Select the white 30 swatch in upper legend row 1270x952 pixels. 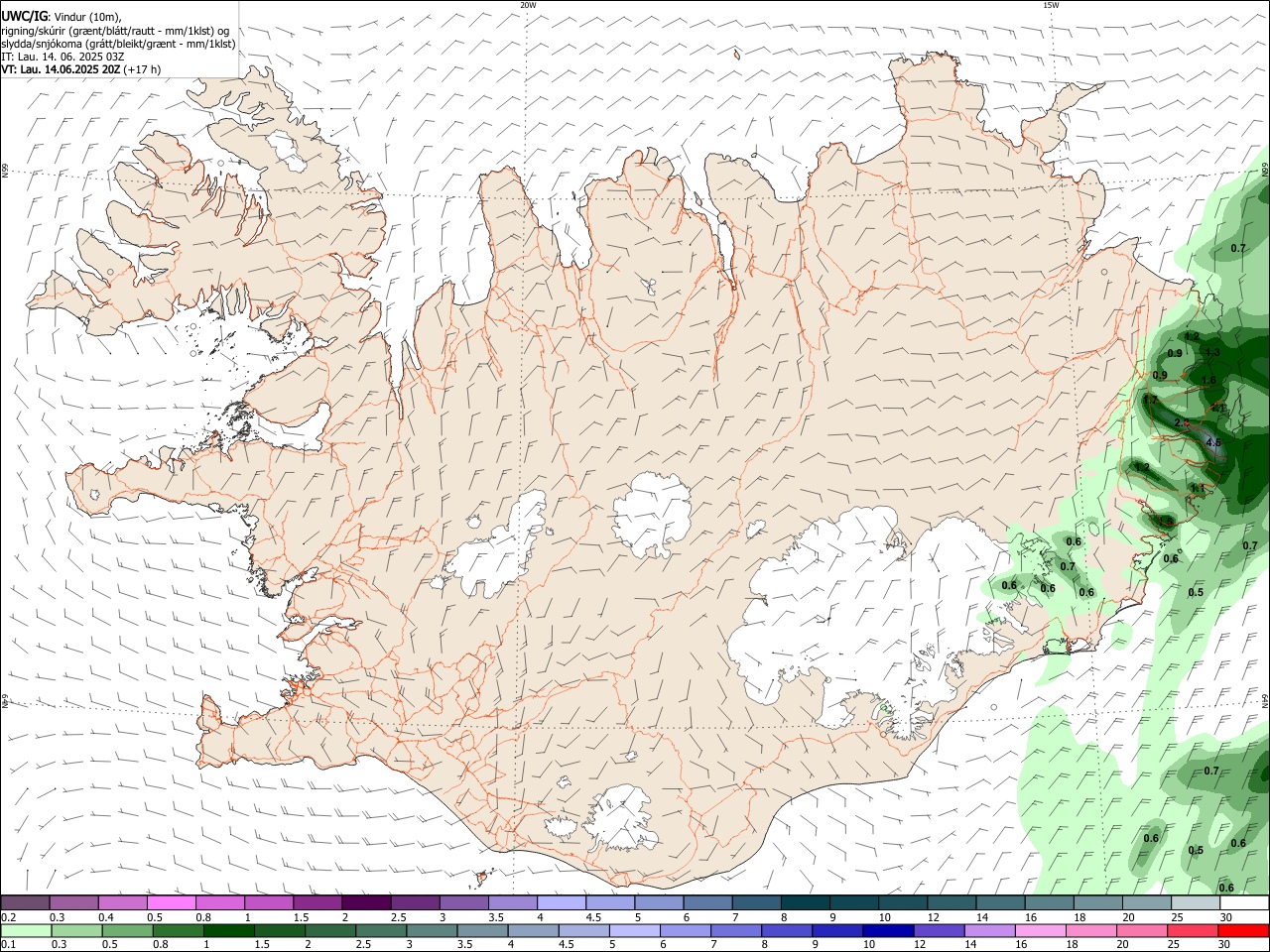1244,902
